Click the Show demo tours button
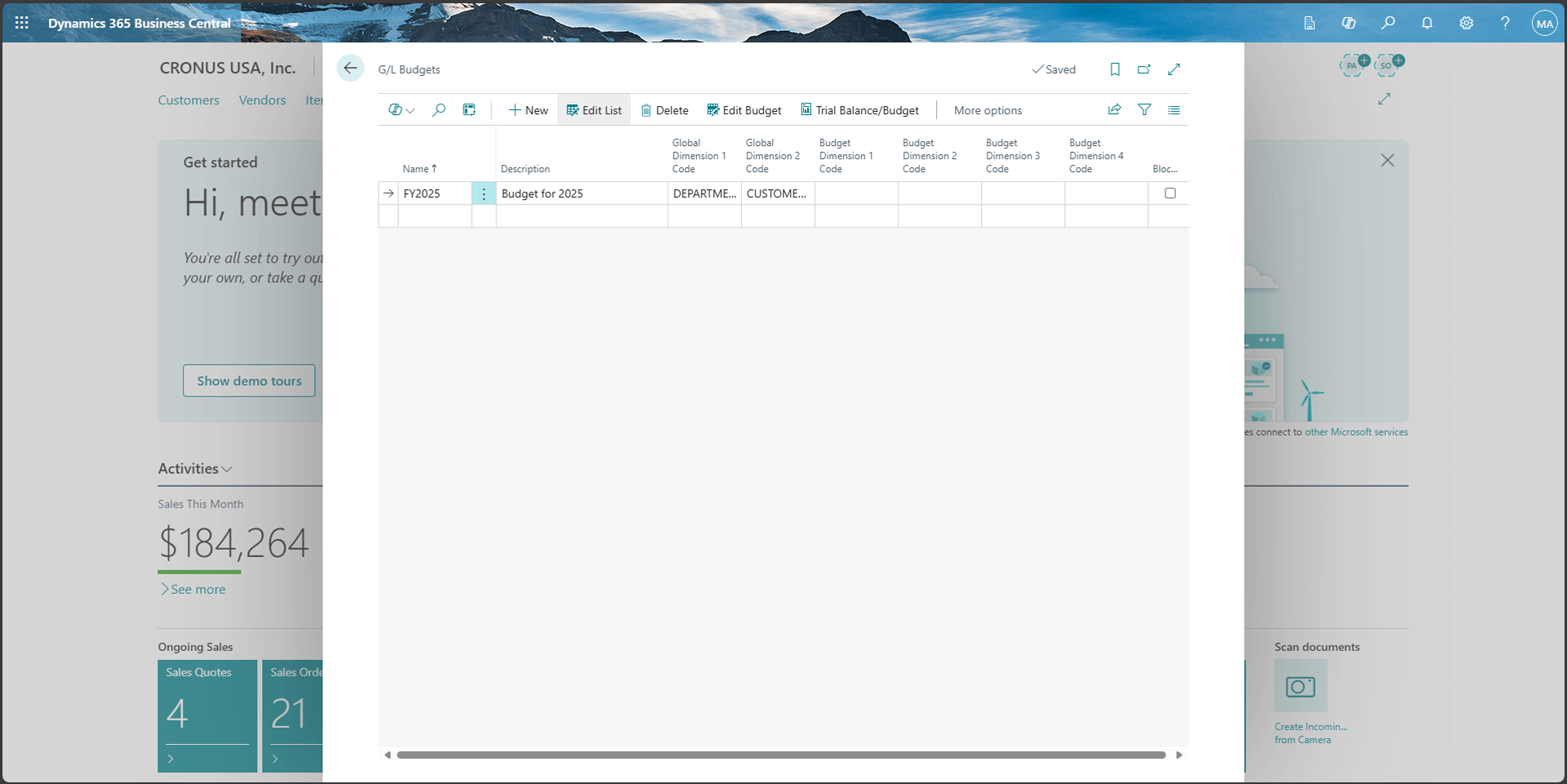This screenshot has height=784, width=1567. point(249,380)
